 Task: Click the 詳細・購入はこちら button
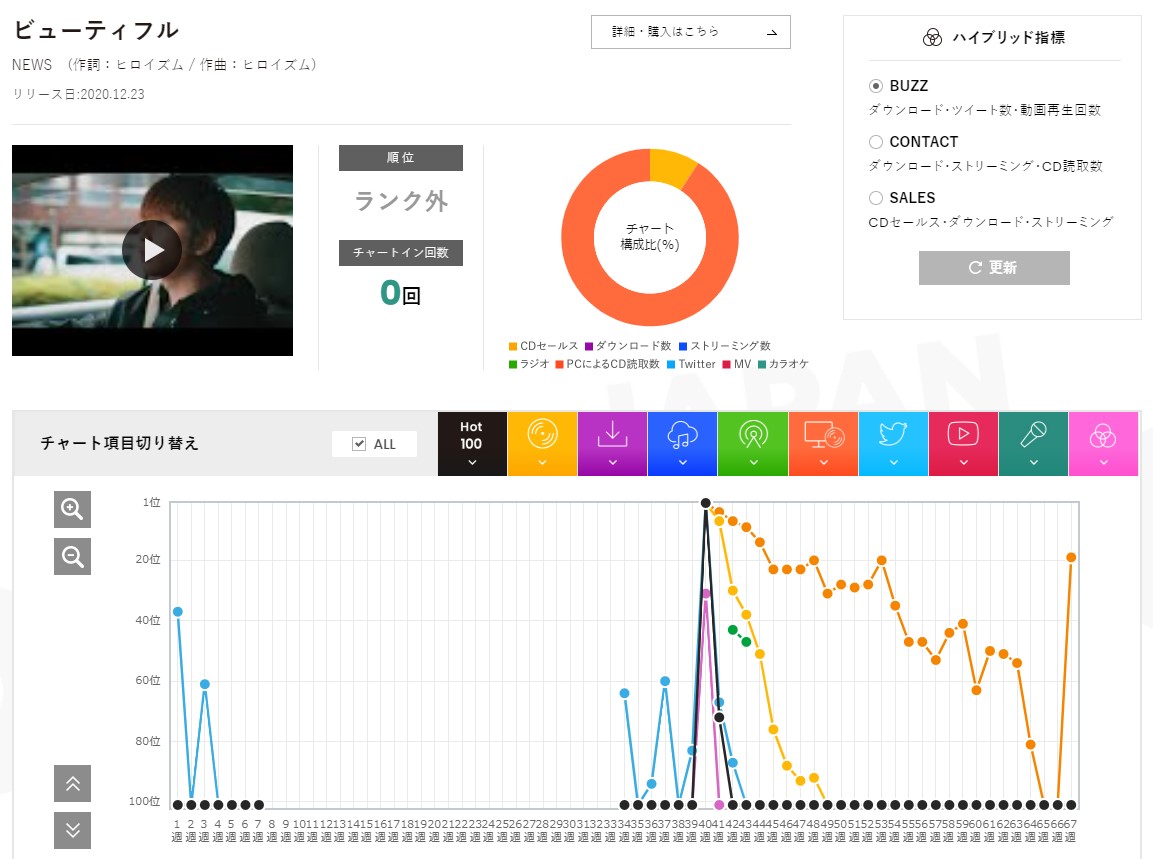pyautogui.click(x=690, y=32)
